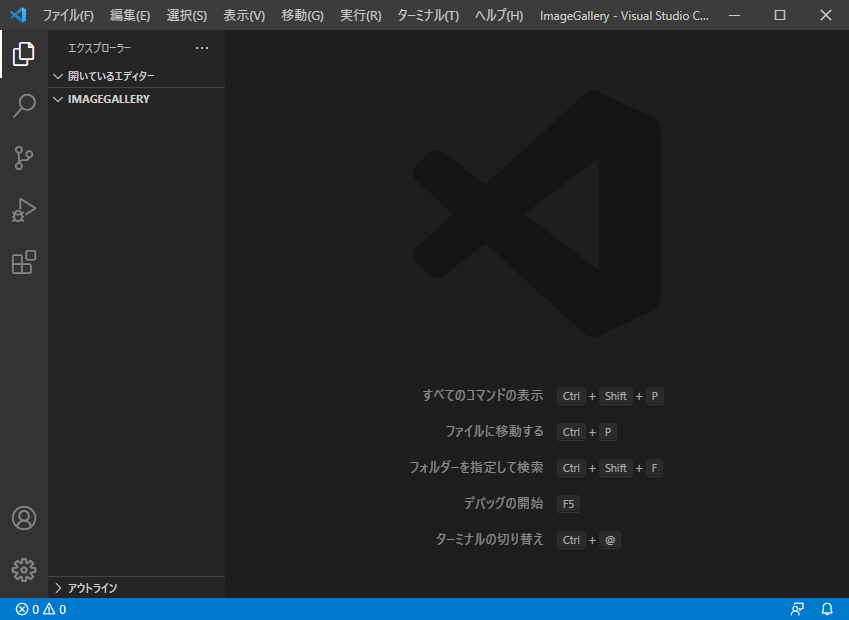The width and height of the screenshot is (849, 620).
Task: Click the すべてのコマンドの表示 hint text
Action: coord(482,396)
